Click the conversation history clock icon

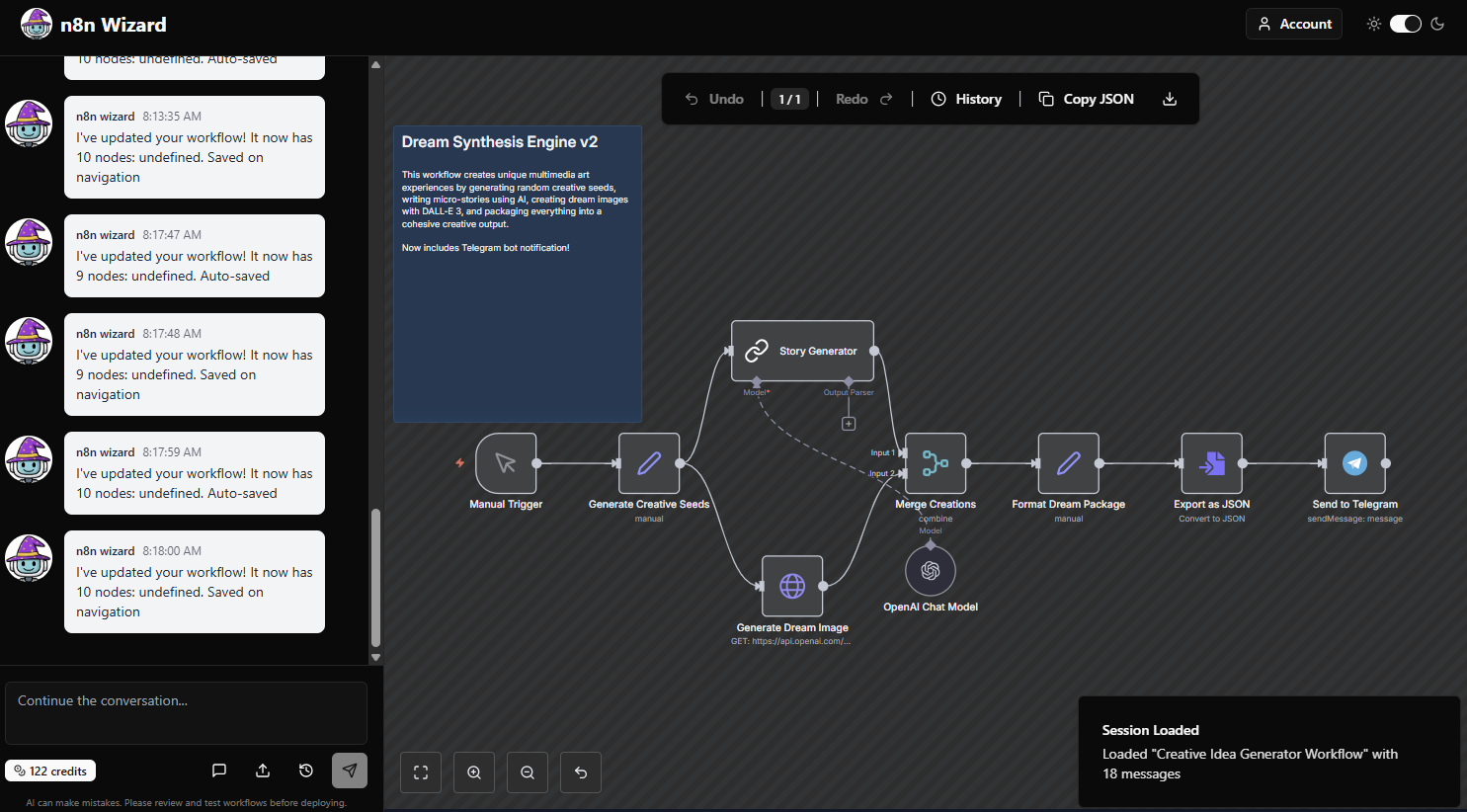click(305, 770)
